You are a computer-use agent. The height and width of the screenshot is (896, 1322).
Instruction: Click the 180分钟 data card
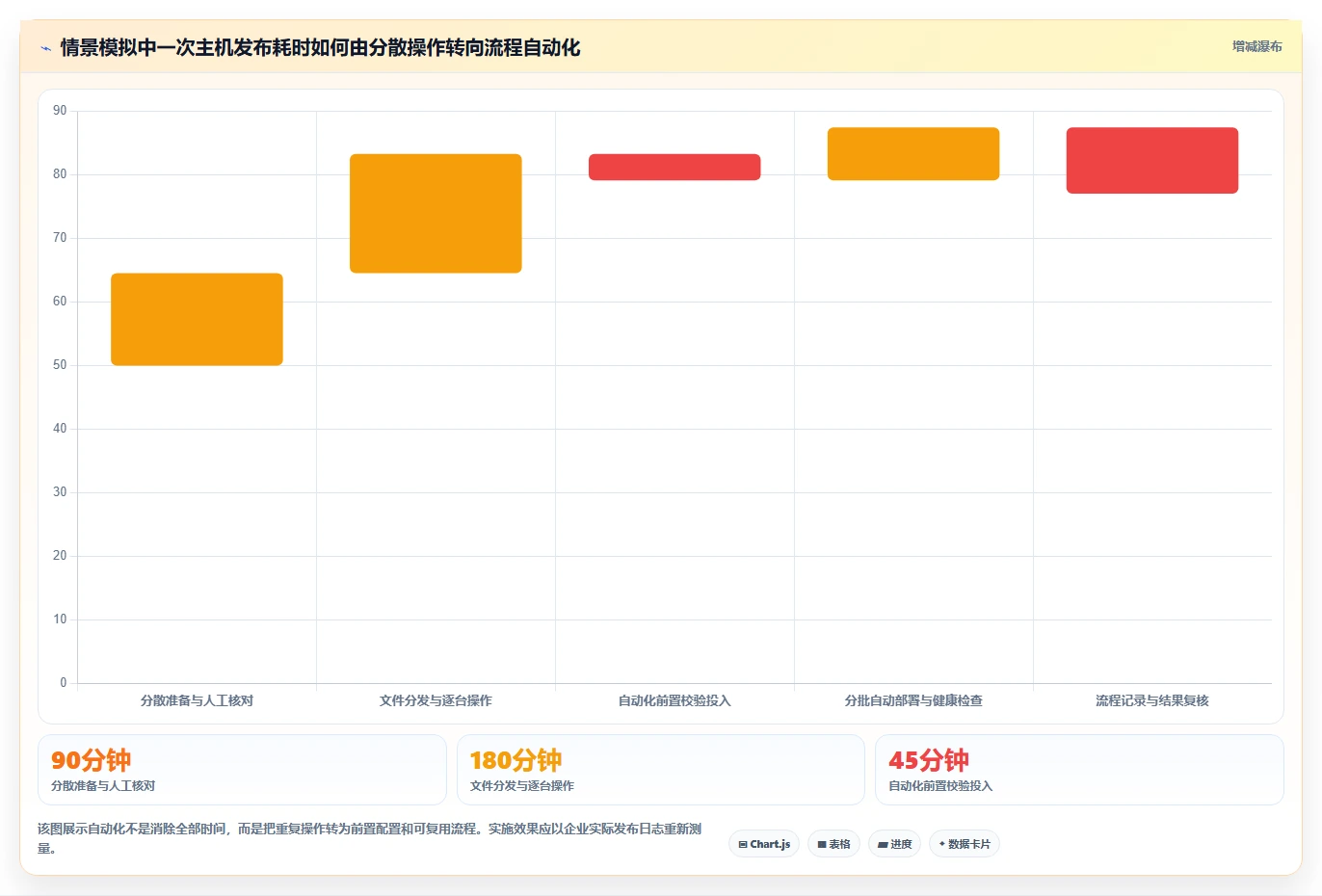click(660, 770)
